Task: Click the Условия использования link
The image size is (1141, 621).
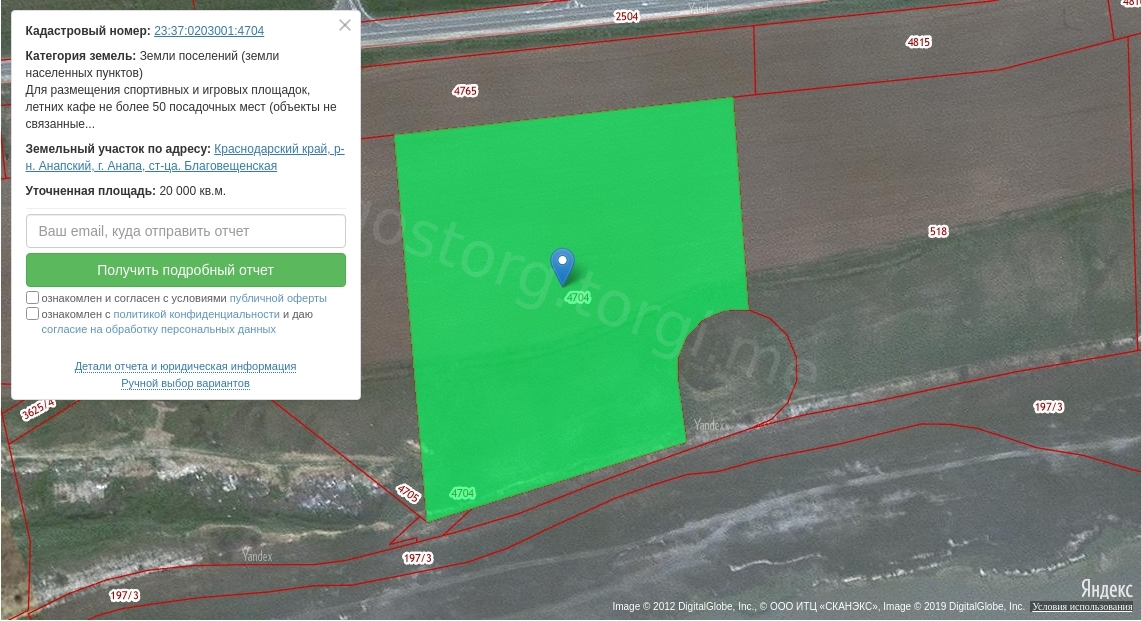Action: pos(1082,607)
